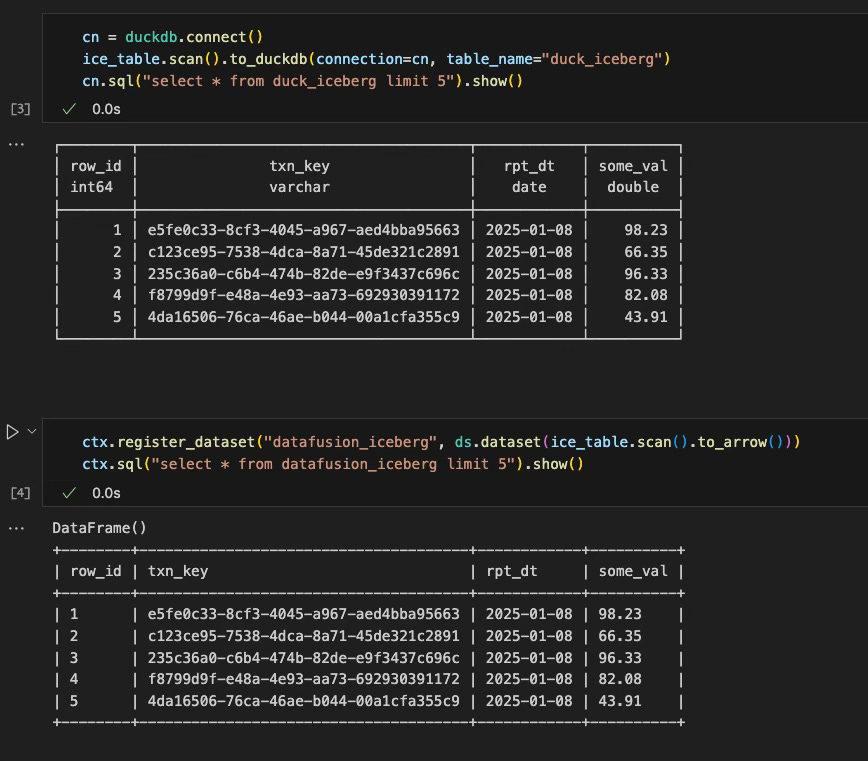Click the ctx.sql select from datafusion_iceberg line
Viewport: 868px width, 761px height.
pos(333,464)
